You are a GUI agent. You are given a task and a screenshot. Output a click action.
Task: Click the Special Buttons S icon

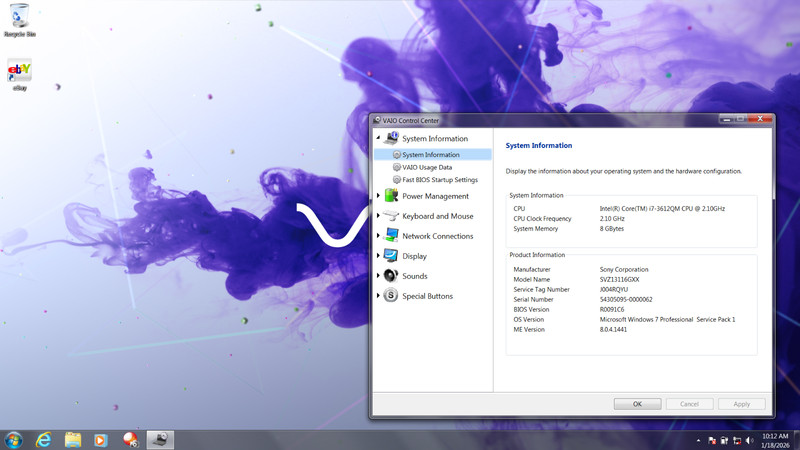point(391,295)
